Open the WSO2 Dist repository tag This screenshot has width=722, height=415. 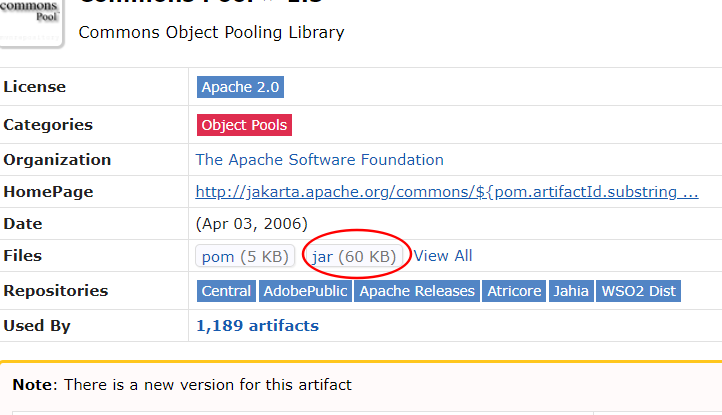[x=638, y=291]
